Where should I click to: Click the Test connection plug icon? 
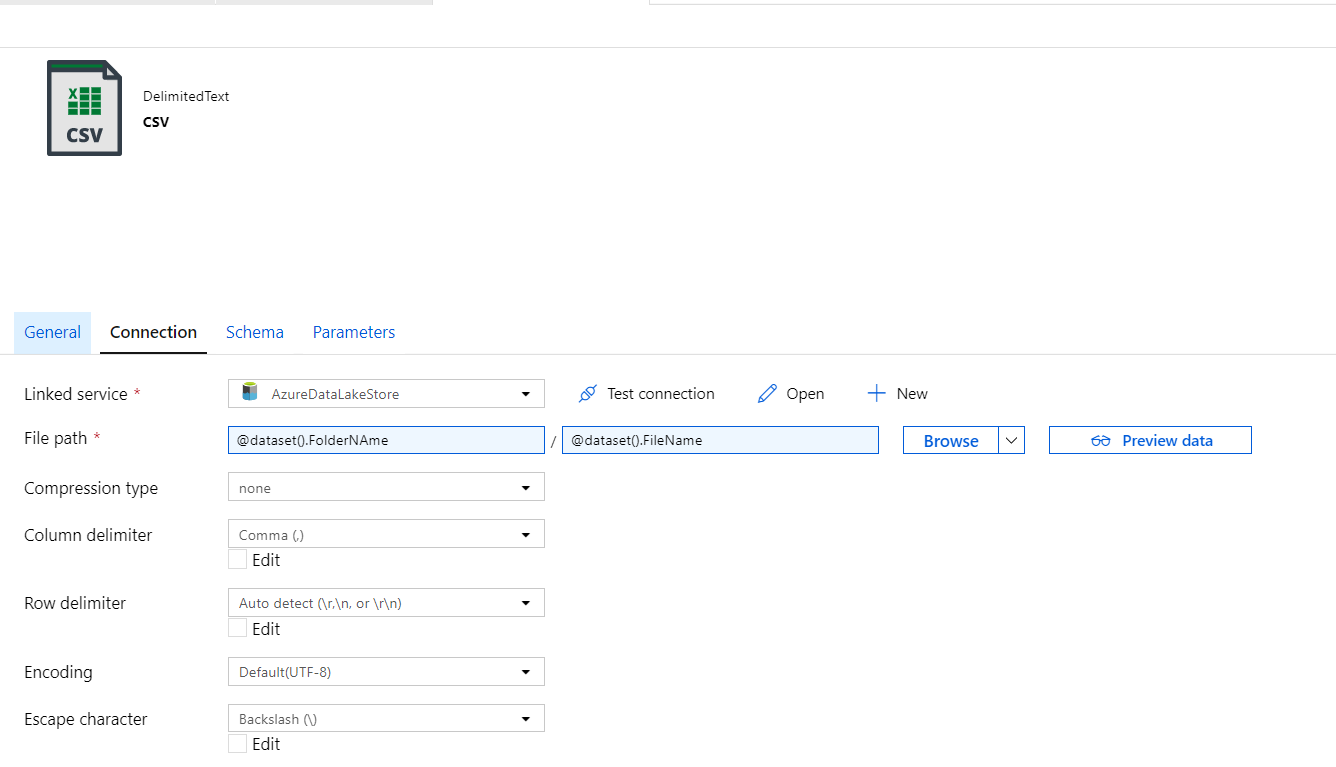coord(589,393)
